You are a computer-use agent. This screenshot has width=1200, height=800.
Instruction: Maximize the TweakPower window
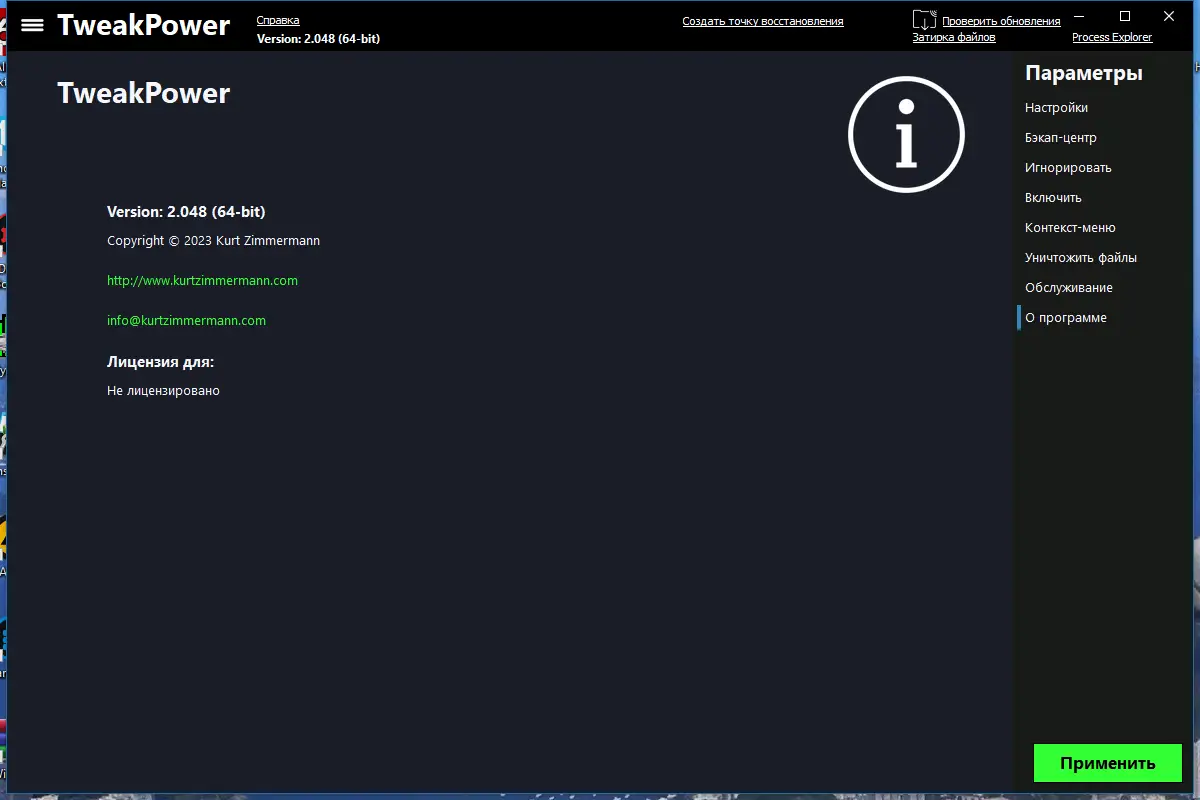point(1124,16)
